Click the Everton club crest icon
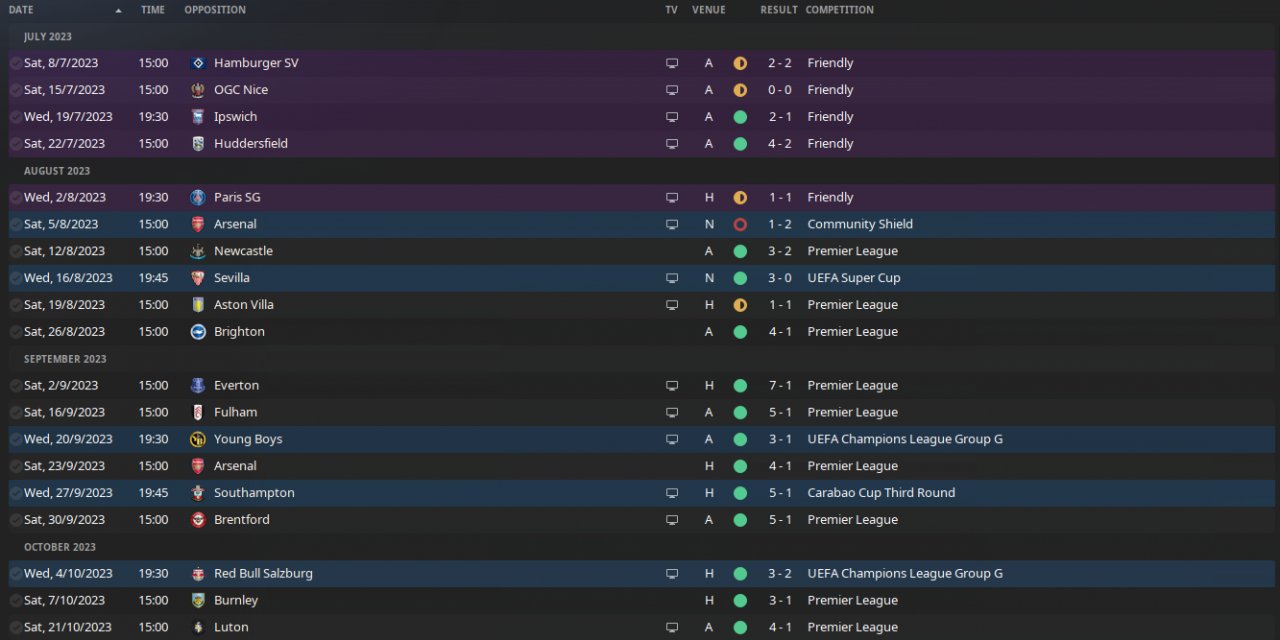The height and width of the screenshot is (640, 1280). pyautogui.click(x=198, y=385)
